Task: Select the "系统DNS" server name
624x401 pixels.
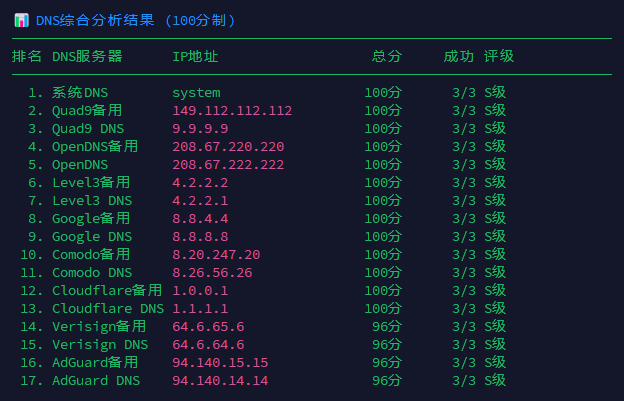Action: 80,93
